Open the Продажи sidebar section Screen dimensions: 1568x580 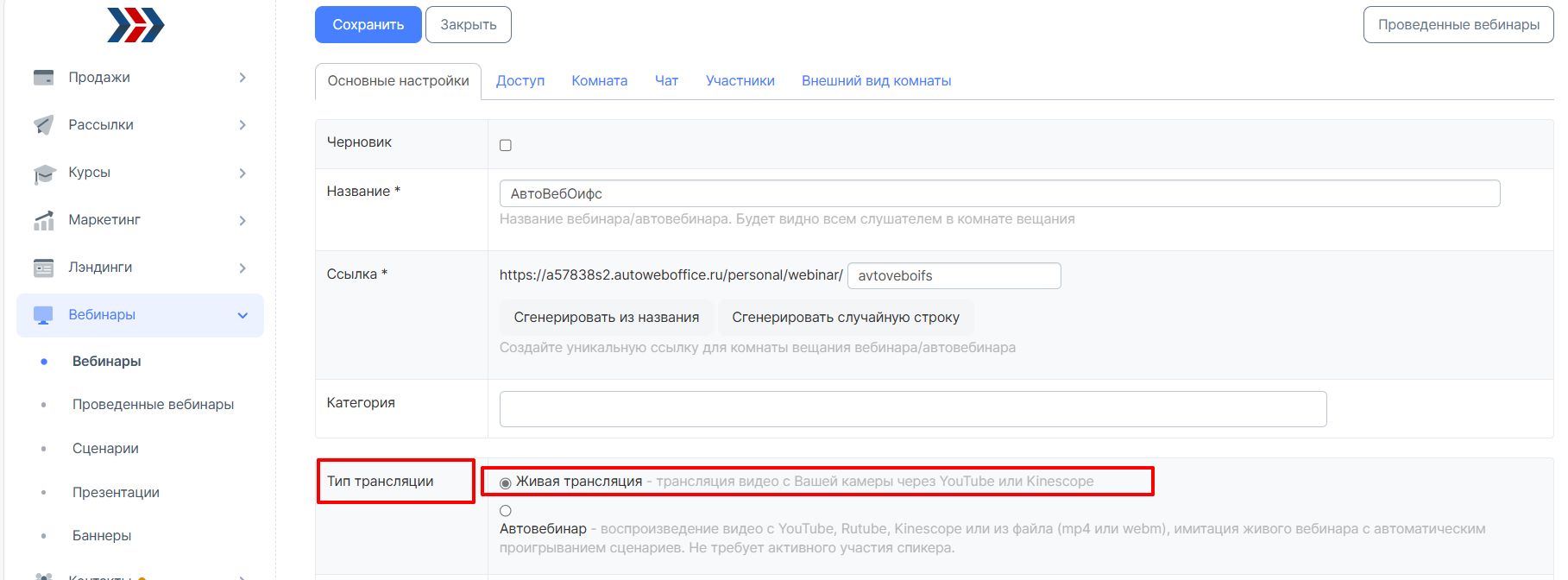pyautogui.click(x=140, y=78)
